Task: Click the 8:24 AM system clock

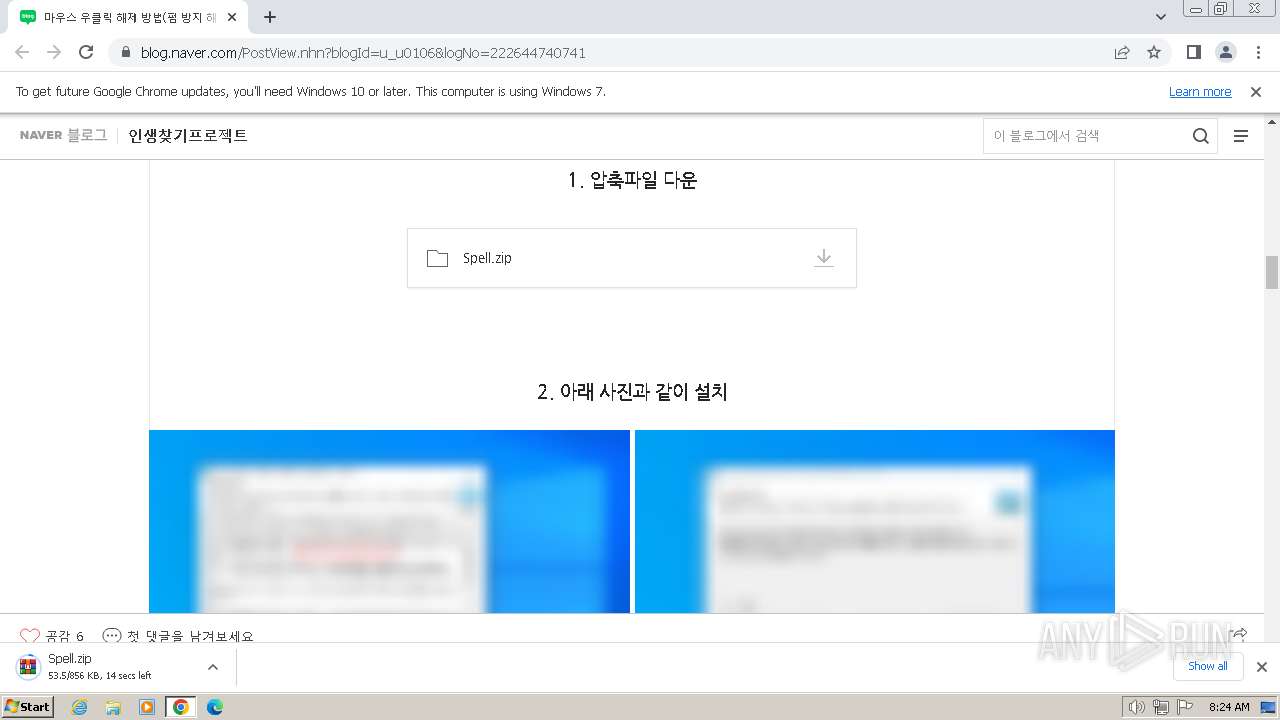Action: tap(1229, 707)
